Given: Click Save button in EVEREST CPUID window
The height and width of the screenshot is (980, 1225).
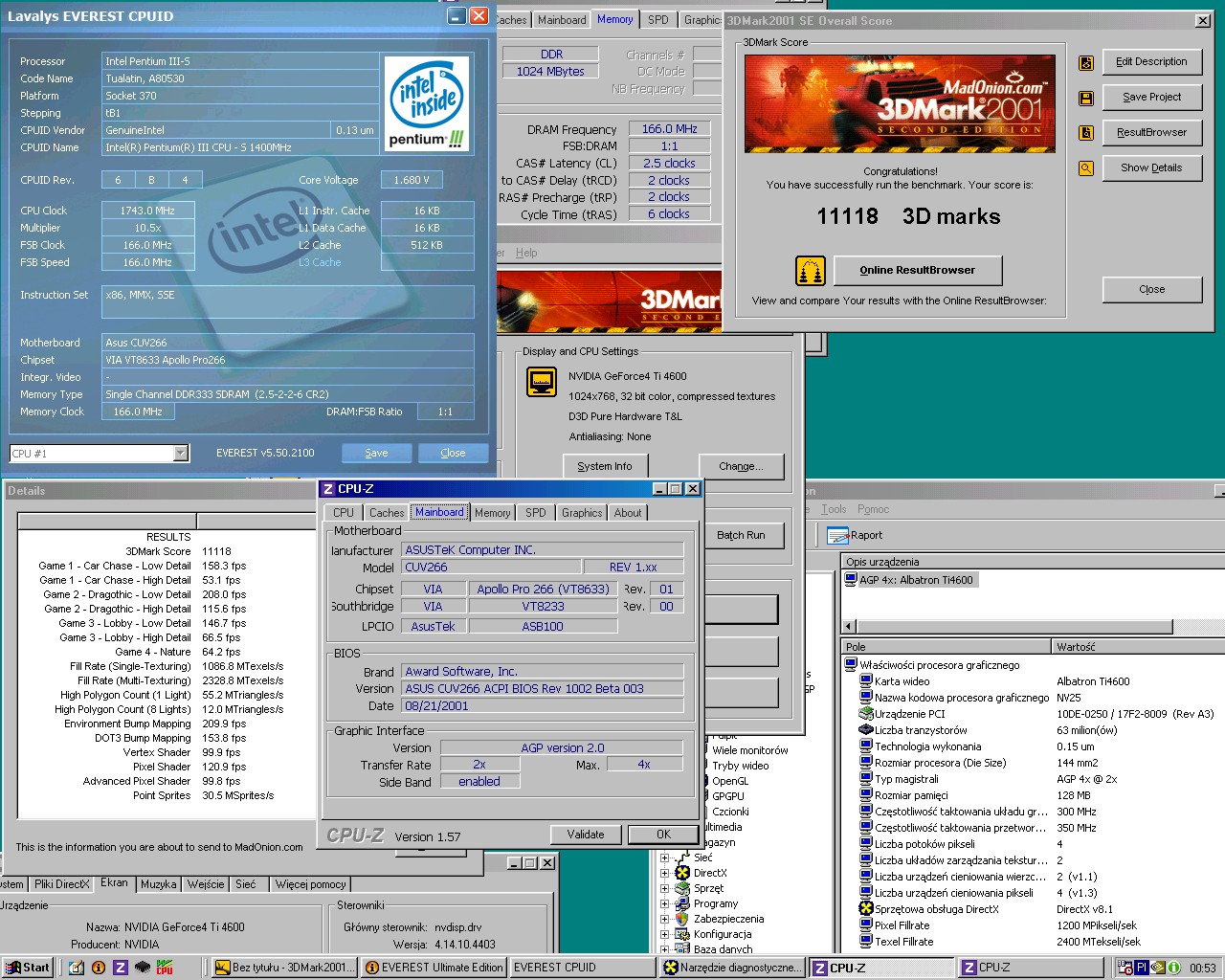Looking at the screenshot, I should [x=376, y=454].
